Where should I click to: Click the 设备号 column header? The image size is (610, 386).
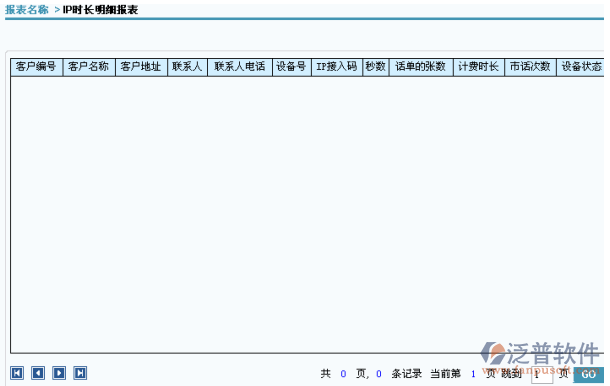tap(291, 67)
